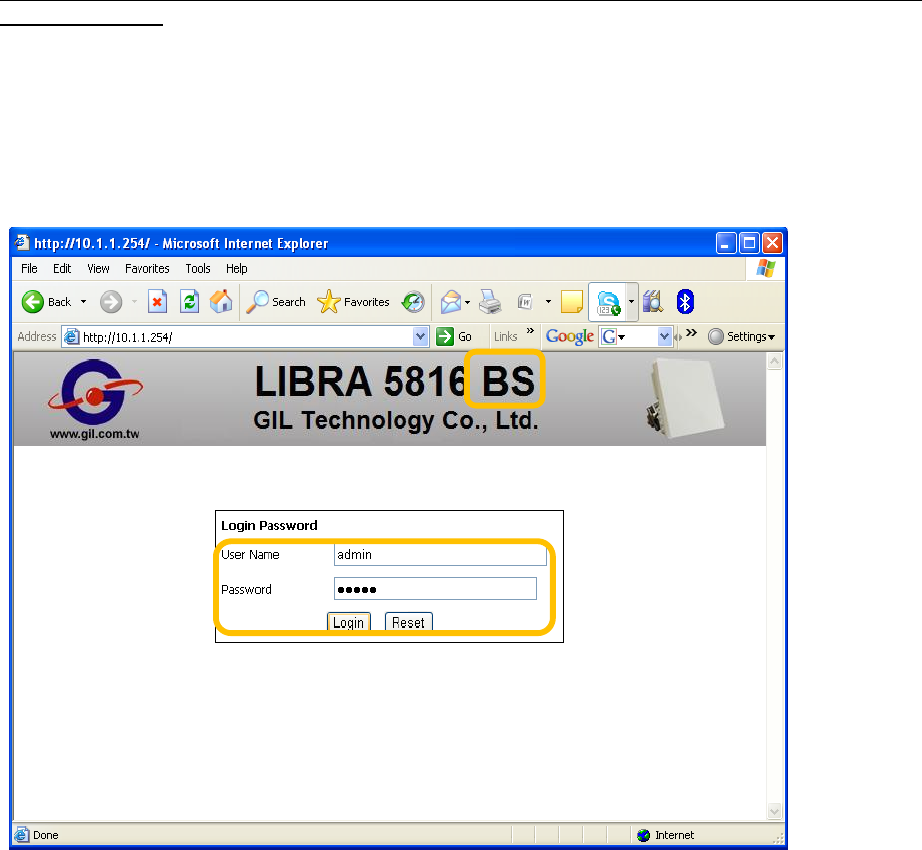Expand the Mail icon dropdown arrow
The height and width of the screenshot is (850, 922).
[467, 303]
